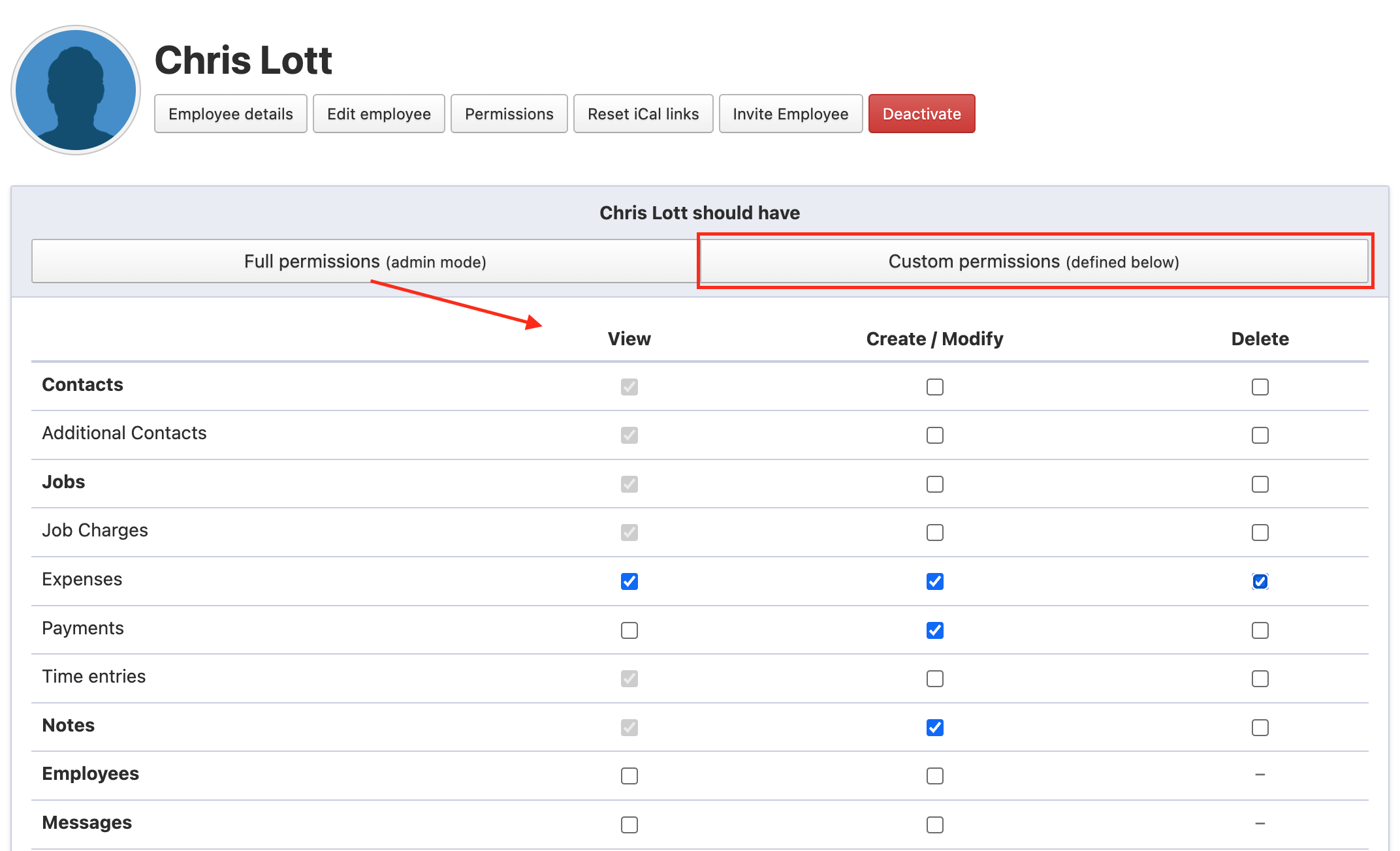
Task: Enable View permission for Payments
Action: click(629, 630)
